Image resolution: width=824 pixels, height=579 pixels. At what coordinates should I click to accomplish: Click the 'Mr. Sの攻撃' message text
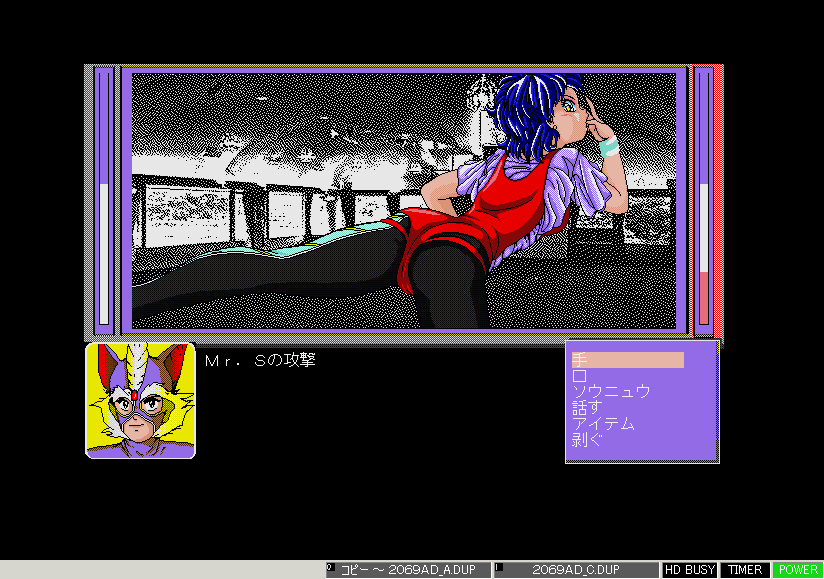click(260, 360)
